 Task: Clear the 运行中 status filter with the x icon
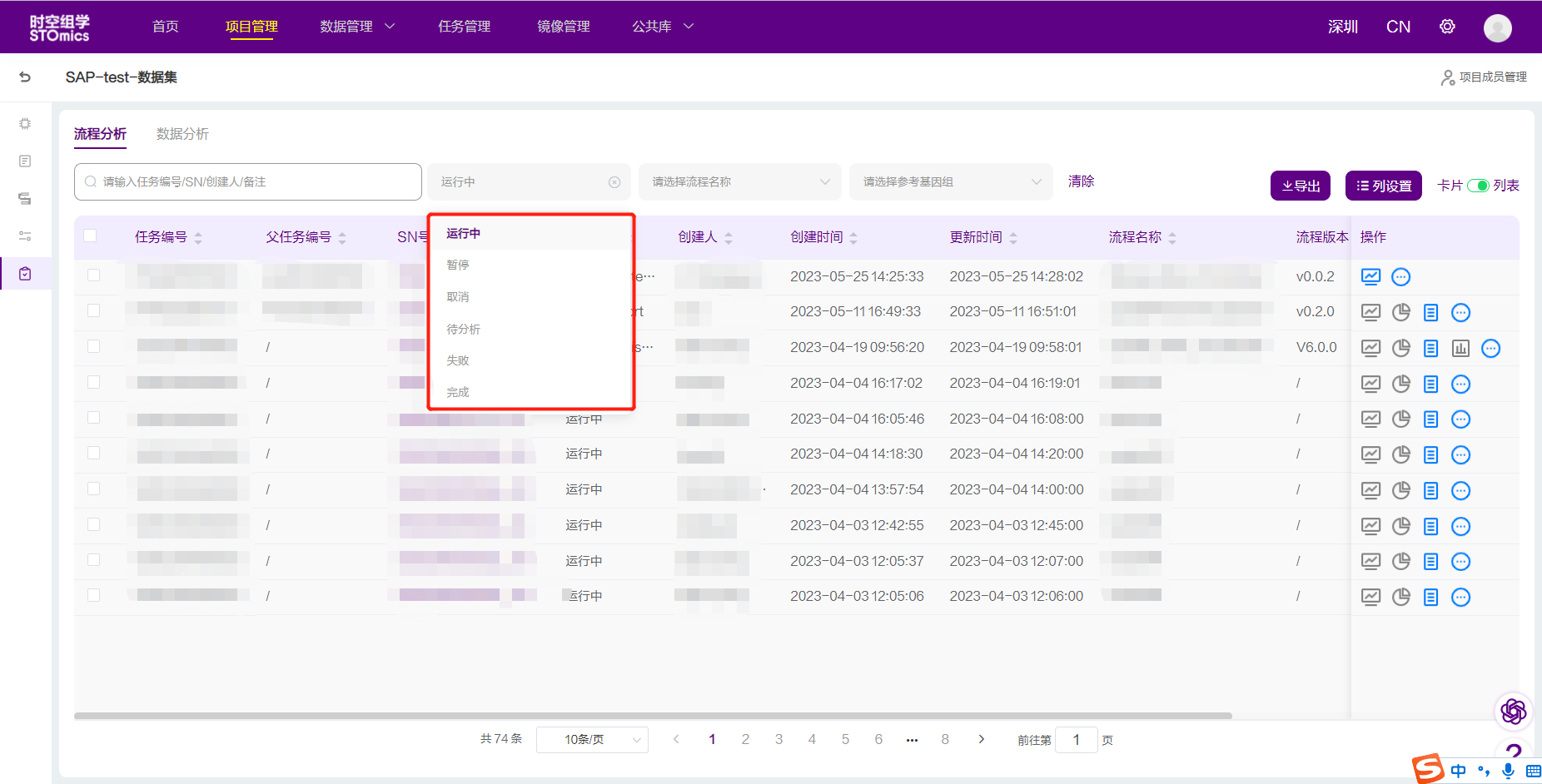[614, 182]
